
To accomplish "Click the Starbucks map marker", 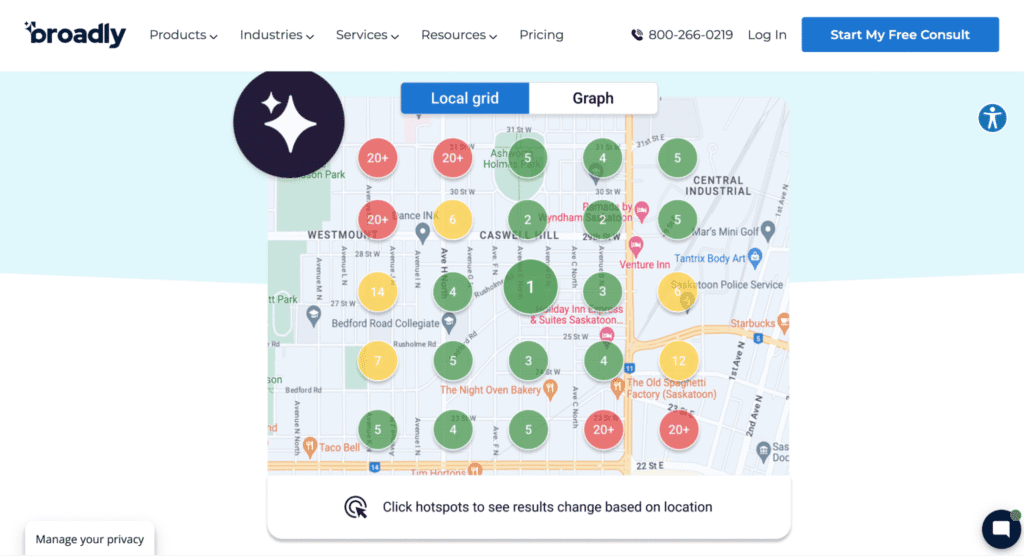I will click(x=783, y=322).
